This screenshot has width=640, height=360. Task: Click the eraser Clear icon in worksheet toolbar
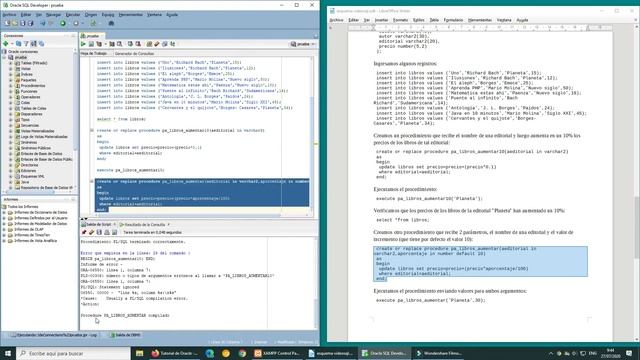tap(157, 44)
